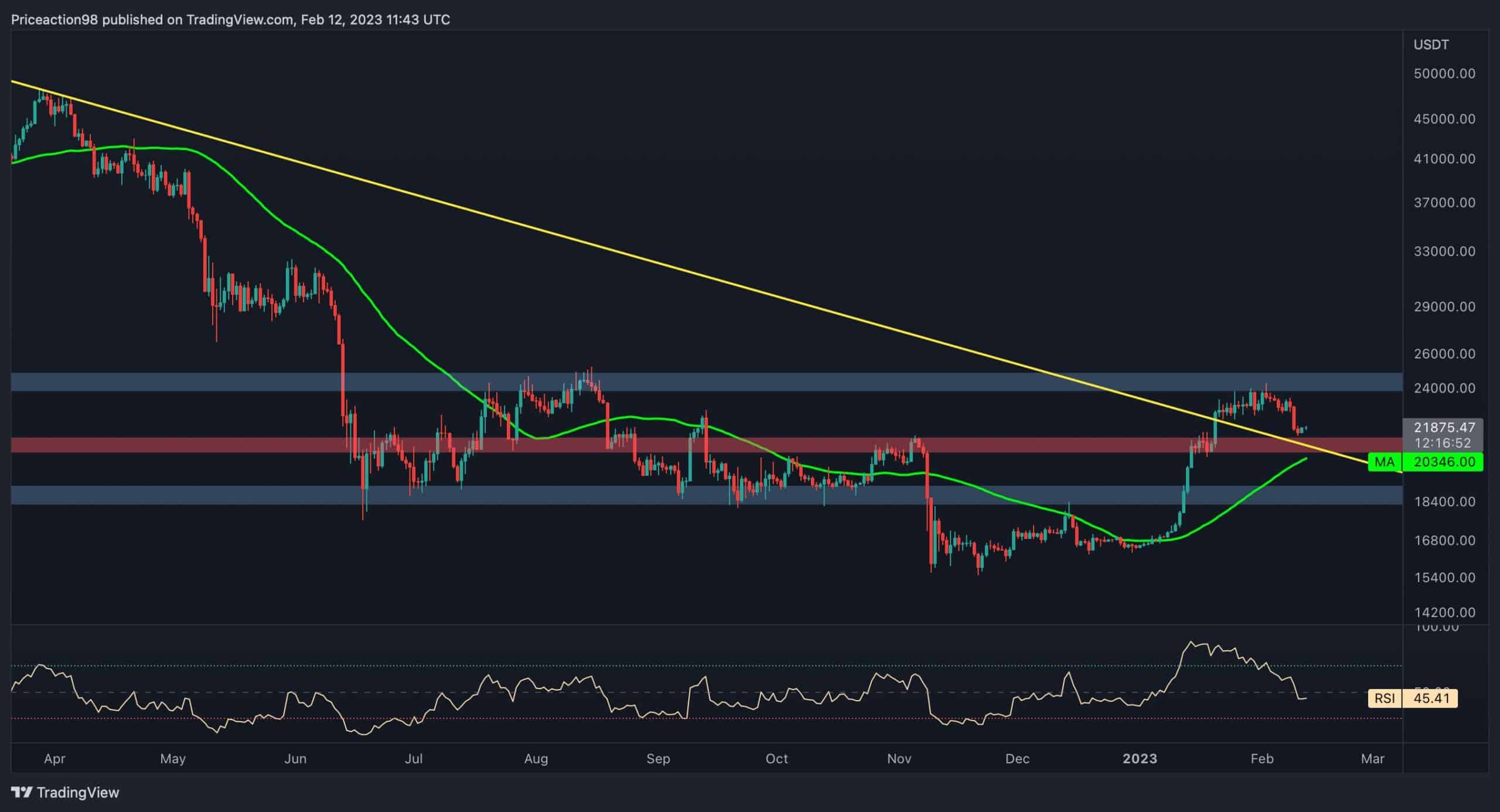Click the countdown timer 12:16:52

click(x=1442, y=443)
